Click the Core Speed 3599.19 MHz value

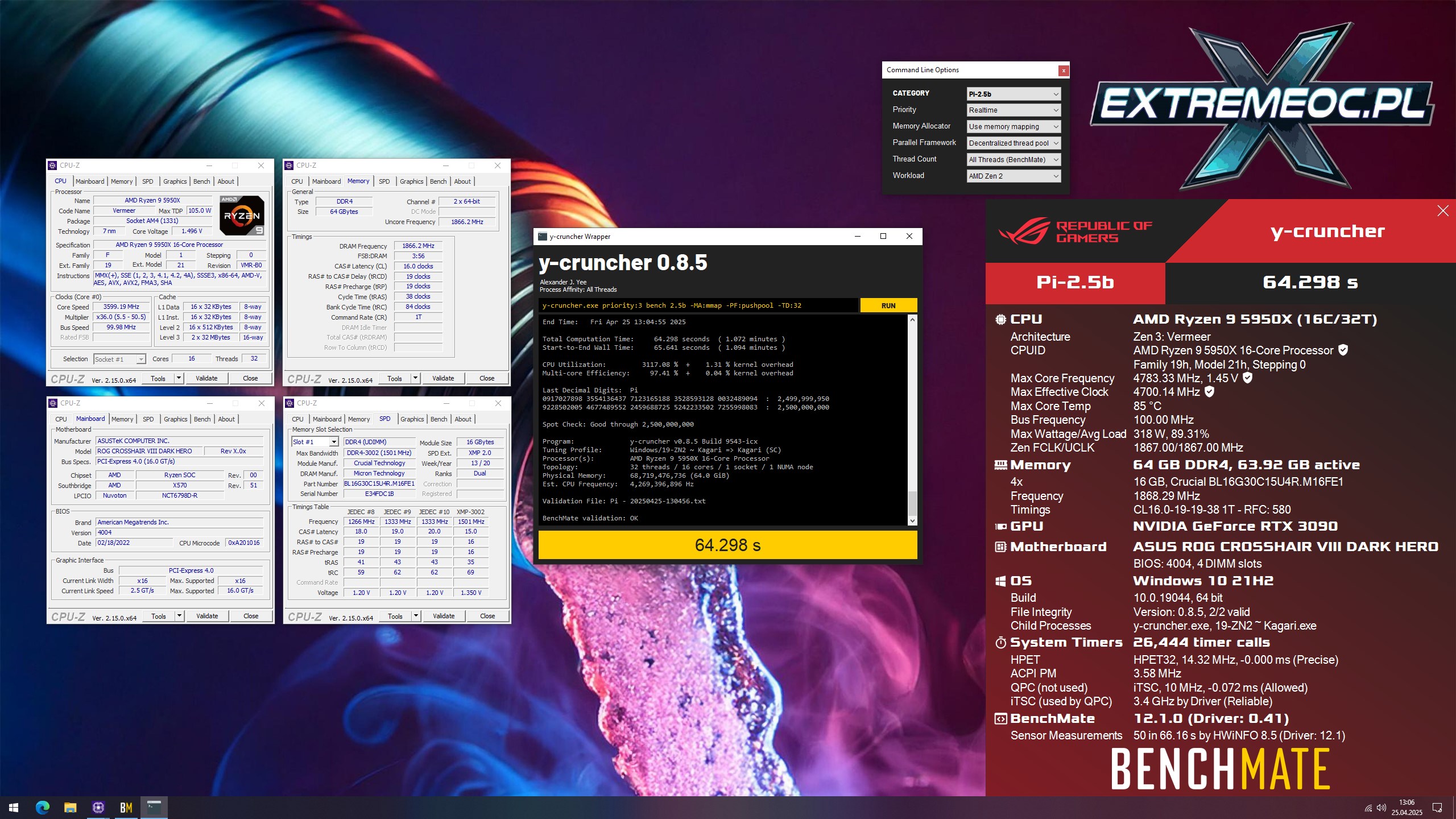121,307
